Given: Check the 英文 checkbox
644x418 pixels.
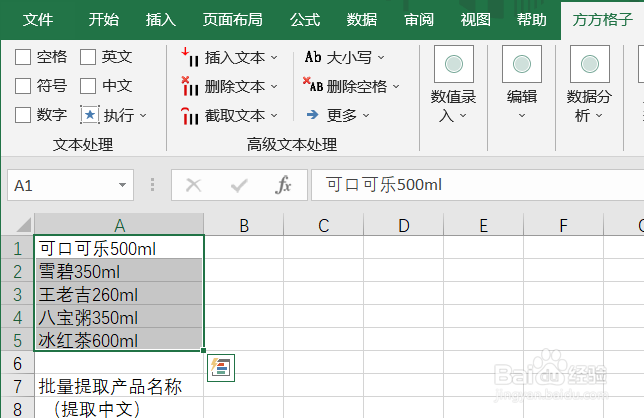Looking at the screenshot, I should pos(88,57).
